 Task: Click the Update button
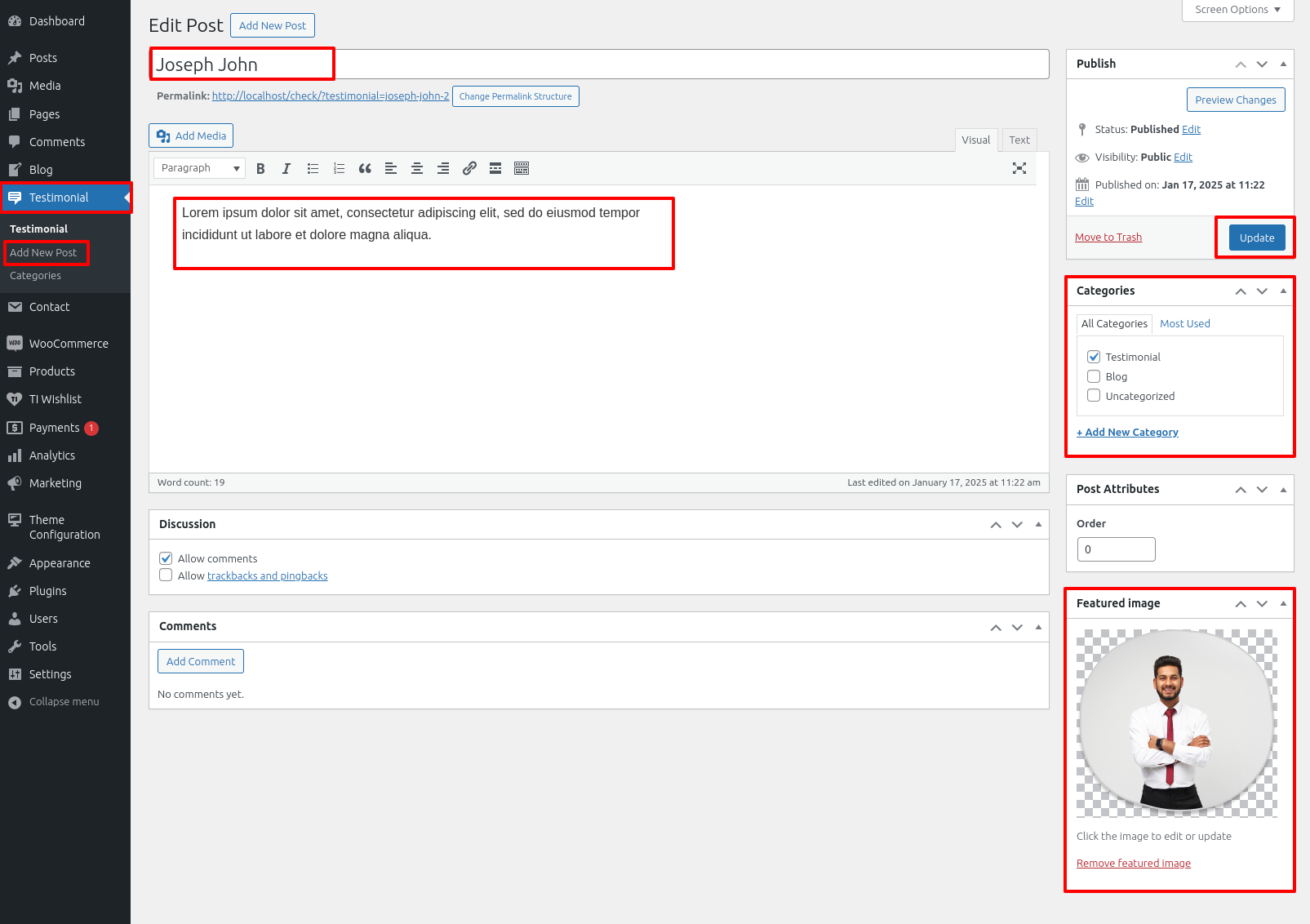pos(1256,238)
